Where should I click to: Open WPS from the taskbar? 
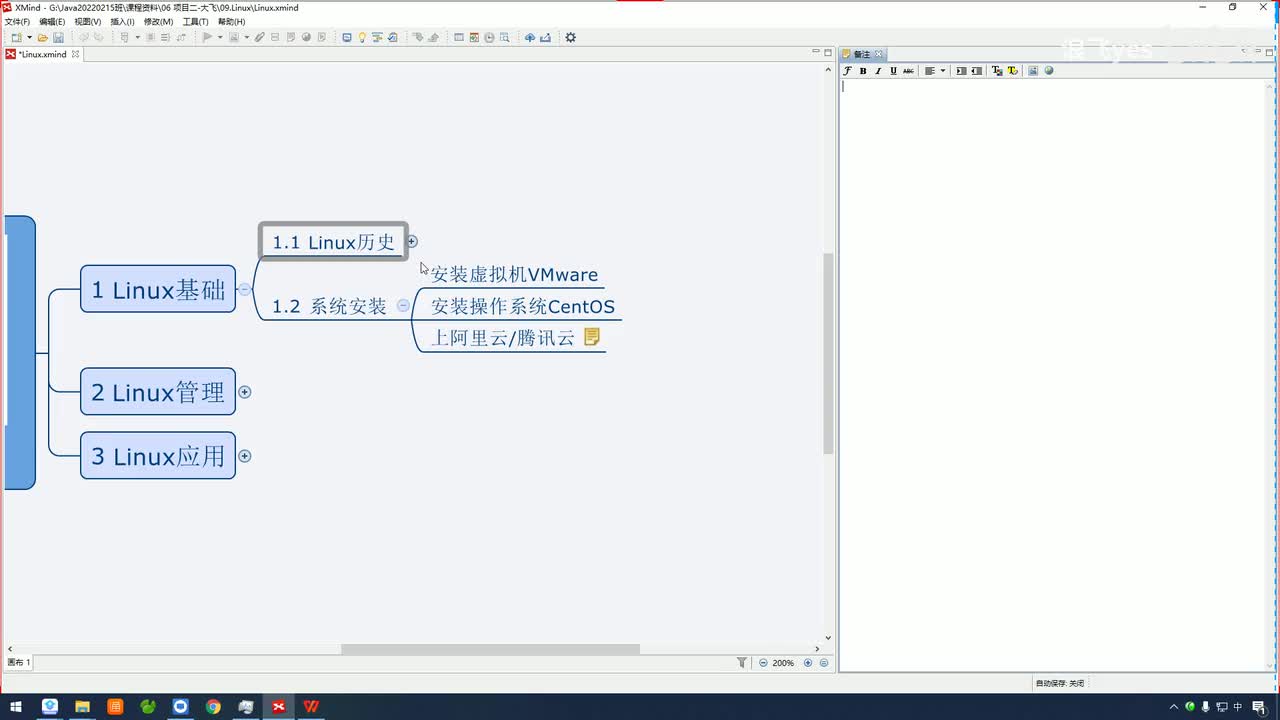pos(311,706)
